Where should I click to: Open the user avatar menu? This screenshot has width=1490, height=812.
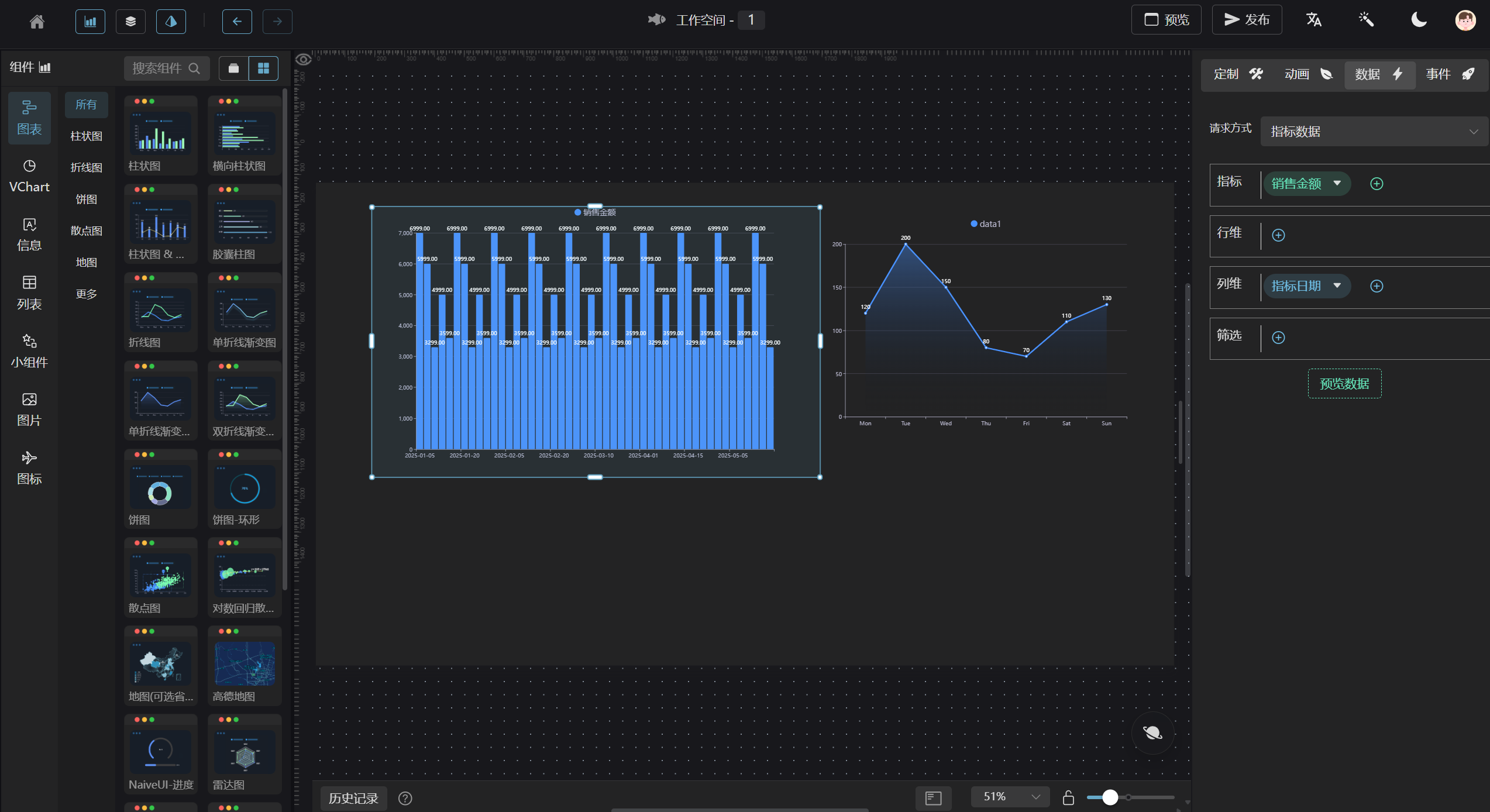point(1465,20)
